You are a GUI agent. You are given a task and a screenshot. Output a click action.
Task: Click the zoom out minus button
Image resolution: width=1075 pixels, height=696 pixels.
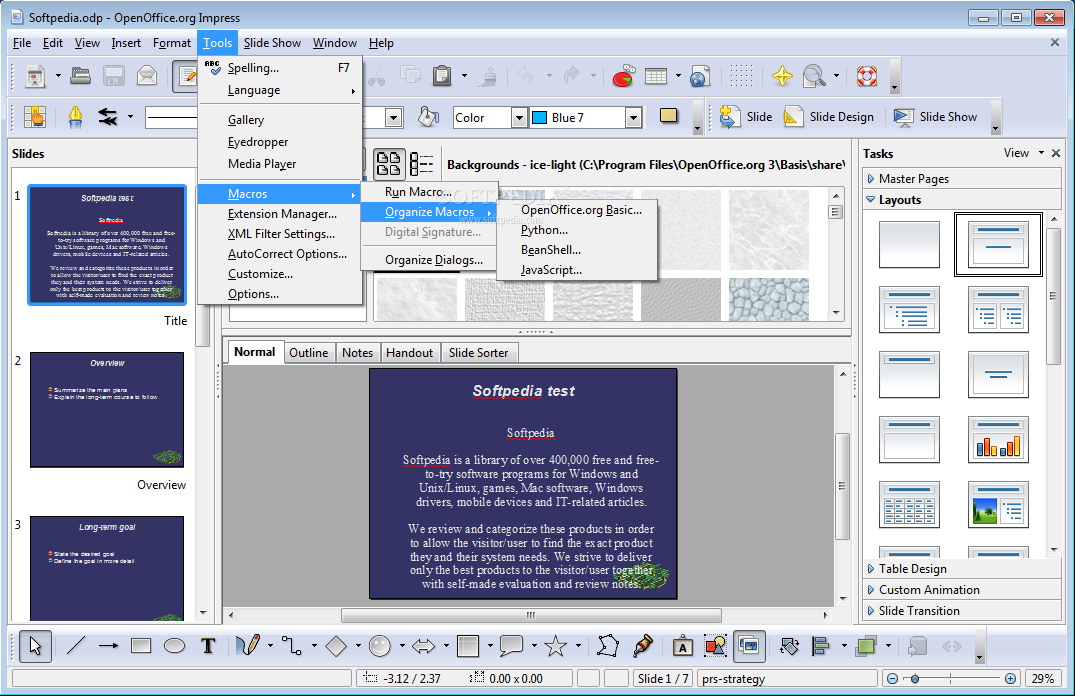892,679
